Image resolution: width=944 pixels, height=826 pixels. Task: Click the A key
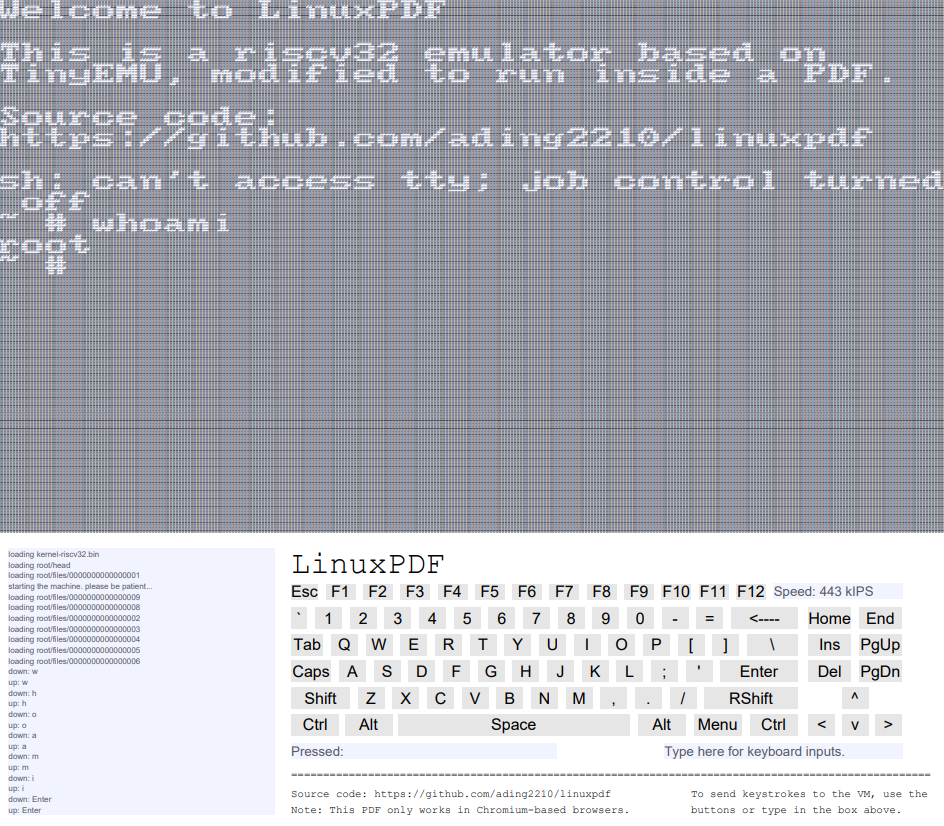(x=352, y=671)
